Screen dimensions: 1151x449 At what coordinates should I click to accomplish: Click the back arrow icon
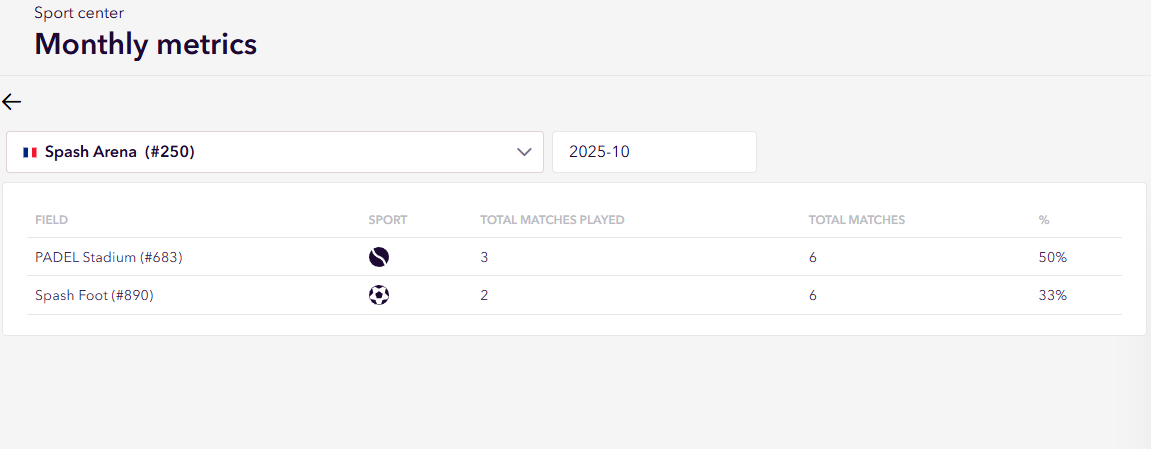pyautogui.click(x=12, y=102)
